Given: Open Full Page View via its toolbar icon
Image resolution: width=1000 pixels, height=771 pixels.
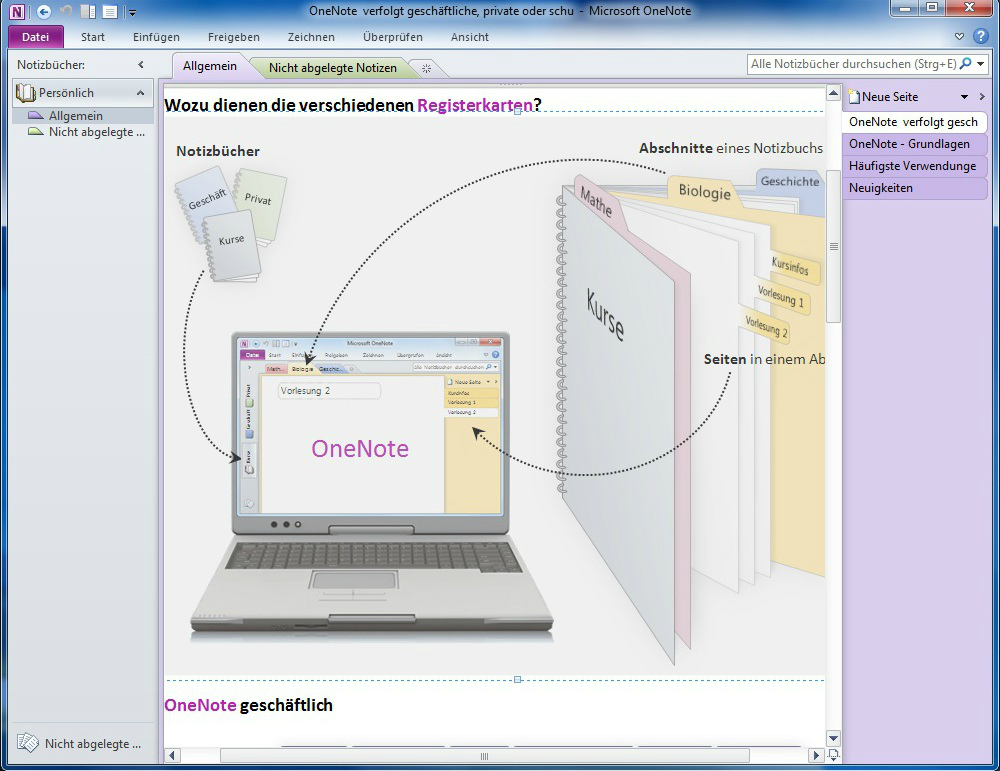Looking at the screenshot, I should tap(110, 11).
